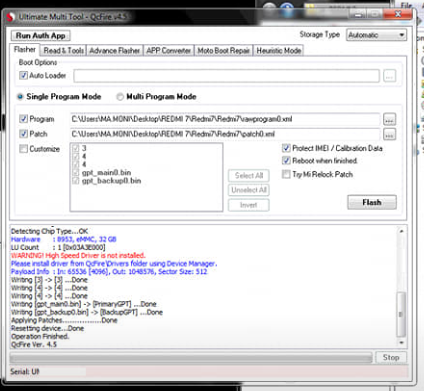Enable Try Mi Relock Patch
This screenshot has height=391, width=424.
coord(286,174)
